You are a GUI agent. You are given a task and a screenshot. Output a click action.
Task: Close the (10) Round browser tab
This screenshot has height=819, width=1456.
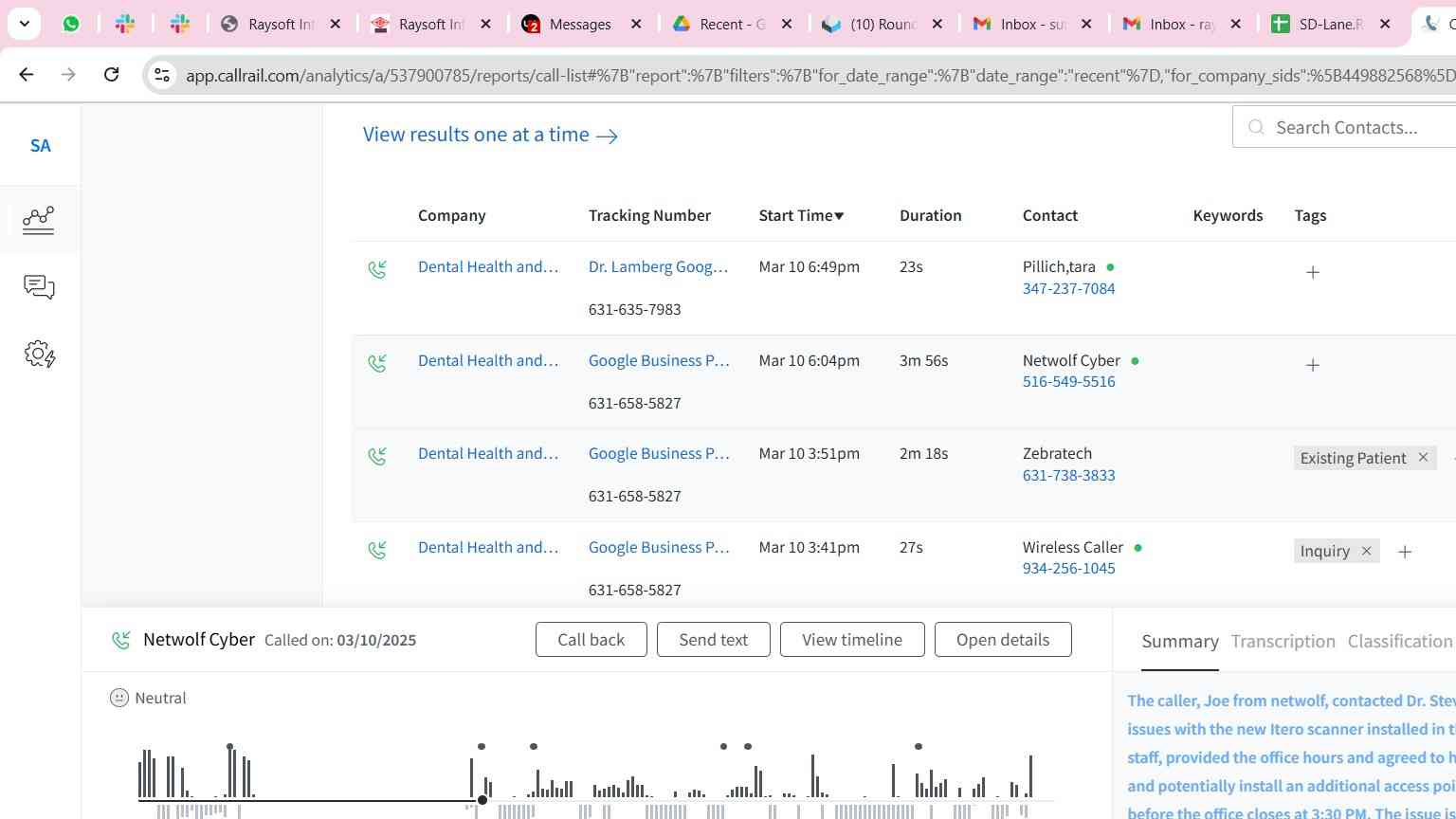tap(937, 24)
